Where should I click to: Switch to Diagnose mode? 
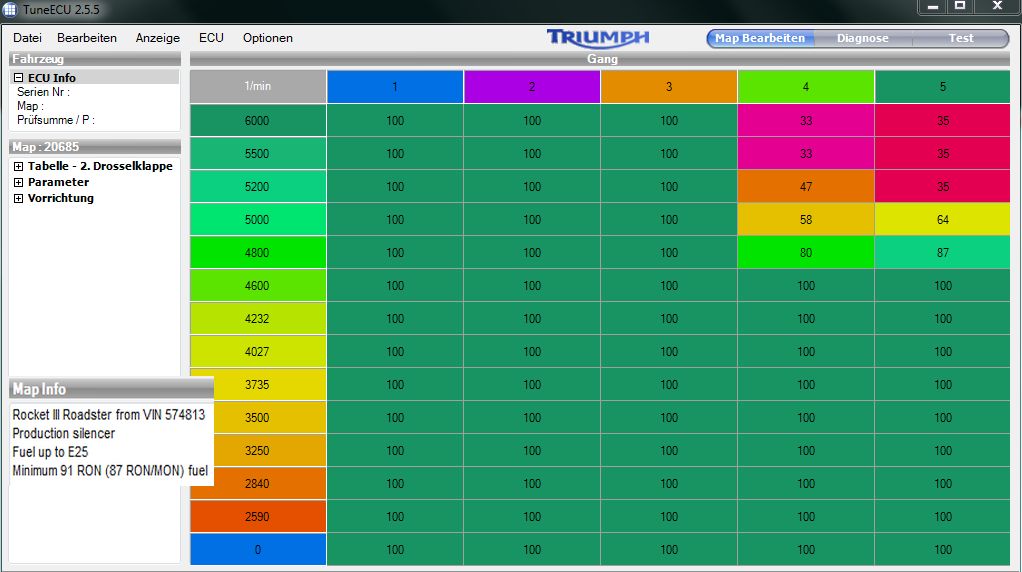[862, 39]
